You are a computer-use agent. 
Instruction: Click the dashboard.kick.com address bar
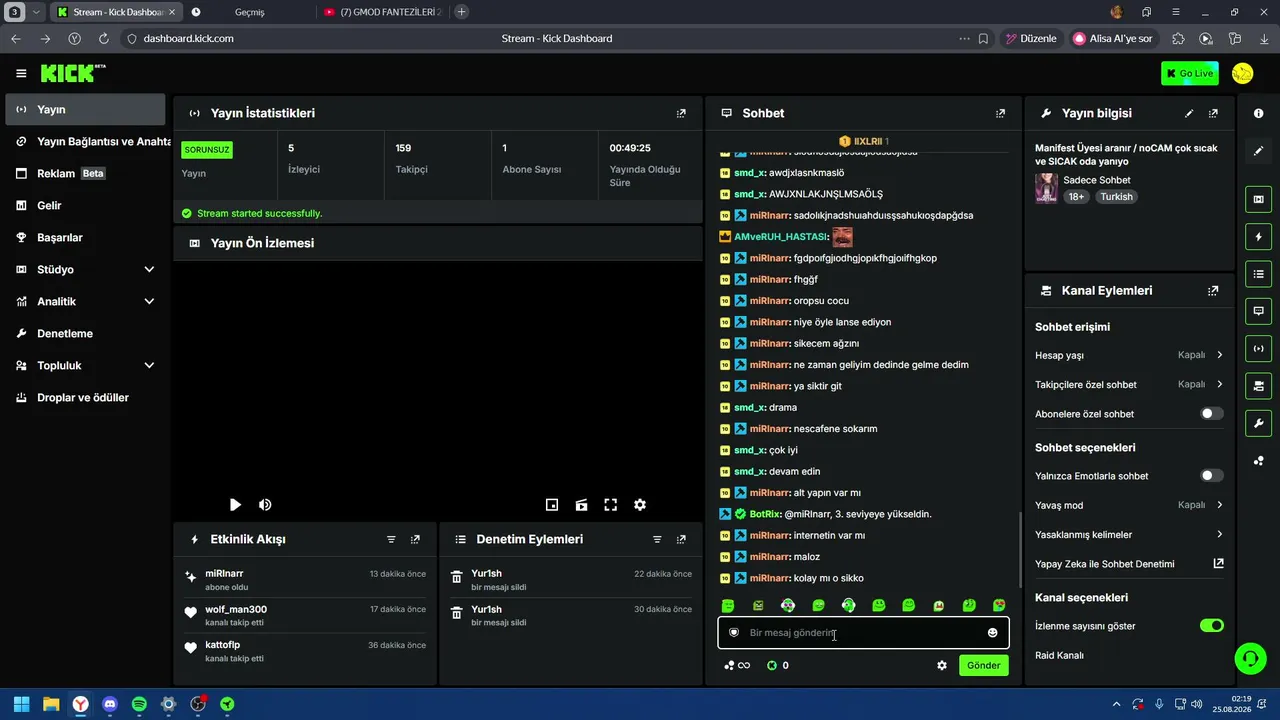(188, 39)
